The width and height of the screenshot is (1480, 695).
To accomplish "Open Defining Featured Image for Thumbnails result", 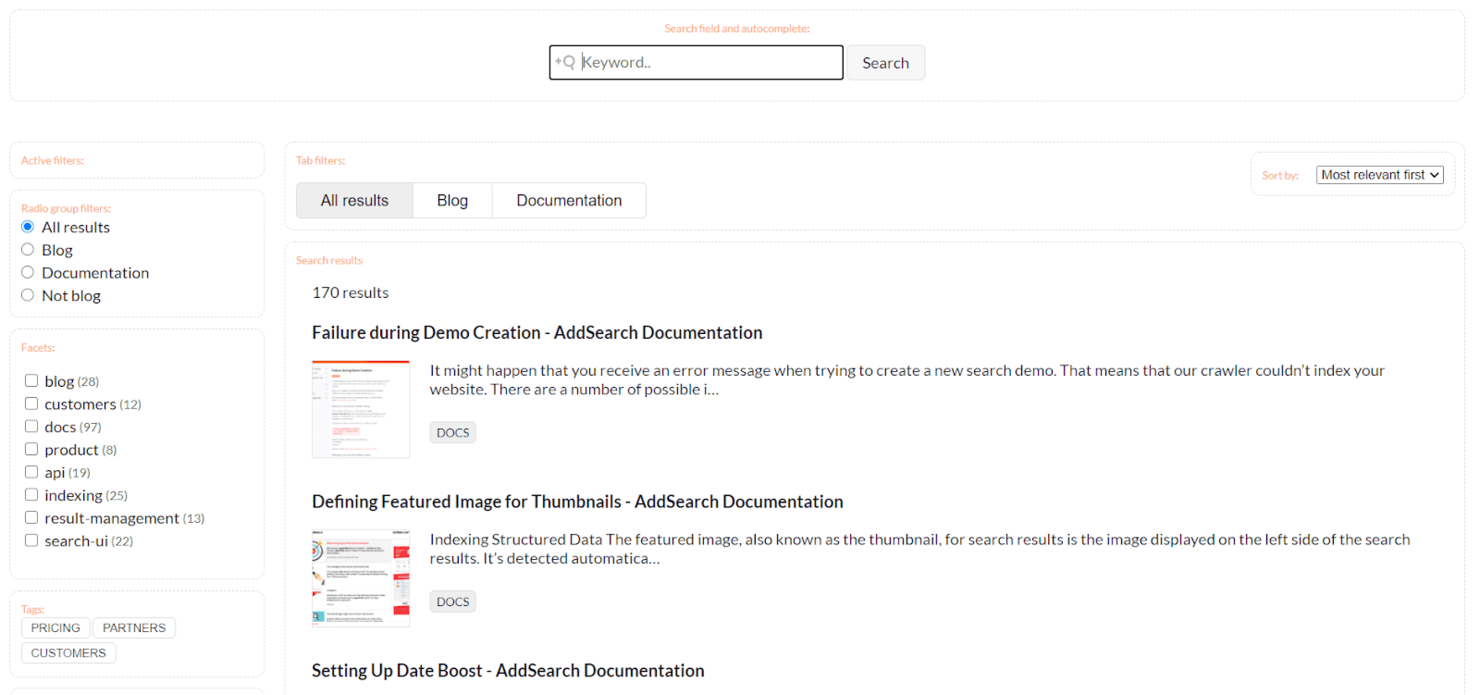I will 577,502.
